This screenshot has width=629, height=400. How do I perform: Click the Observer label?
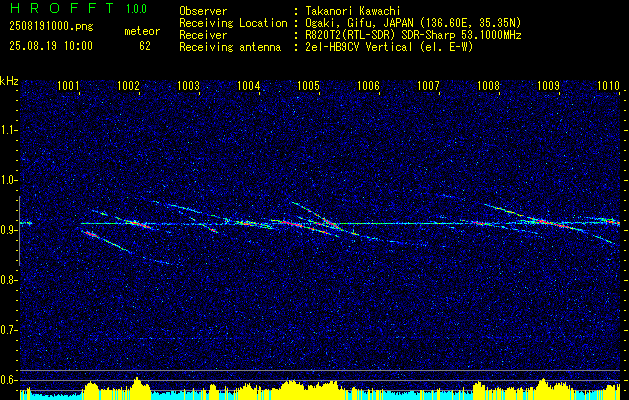coord(203,11)
